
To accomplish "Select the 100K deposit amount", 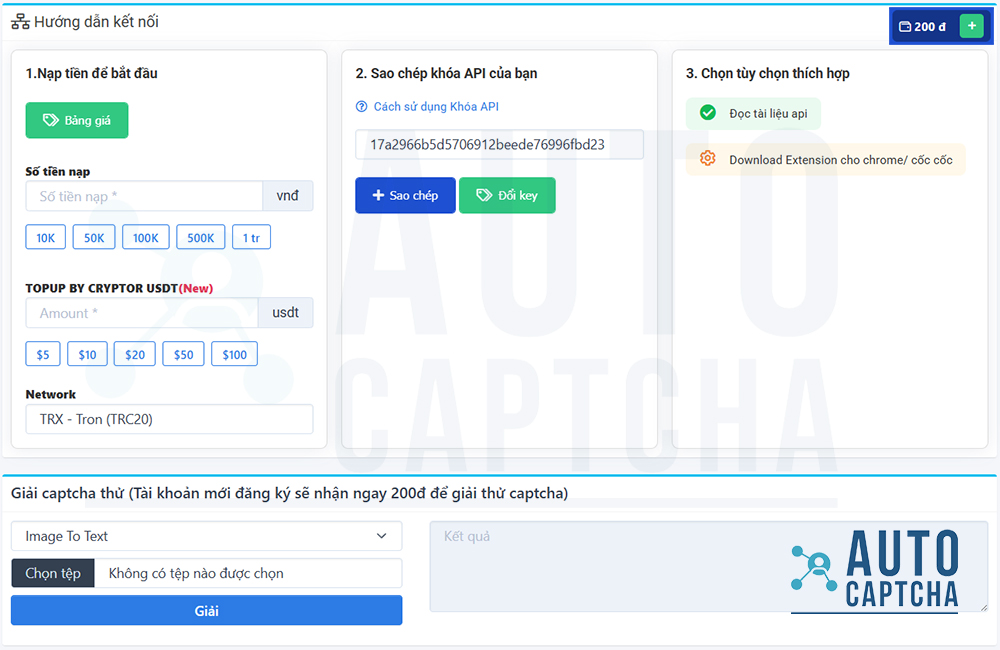I will click(x=146, y=237).
